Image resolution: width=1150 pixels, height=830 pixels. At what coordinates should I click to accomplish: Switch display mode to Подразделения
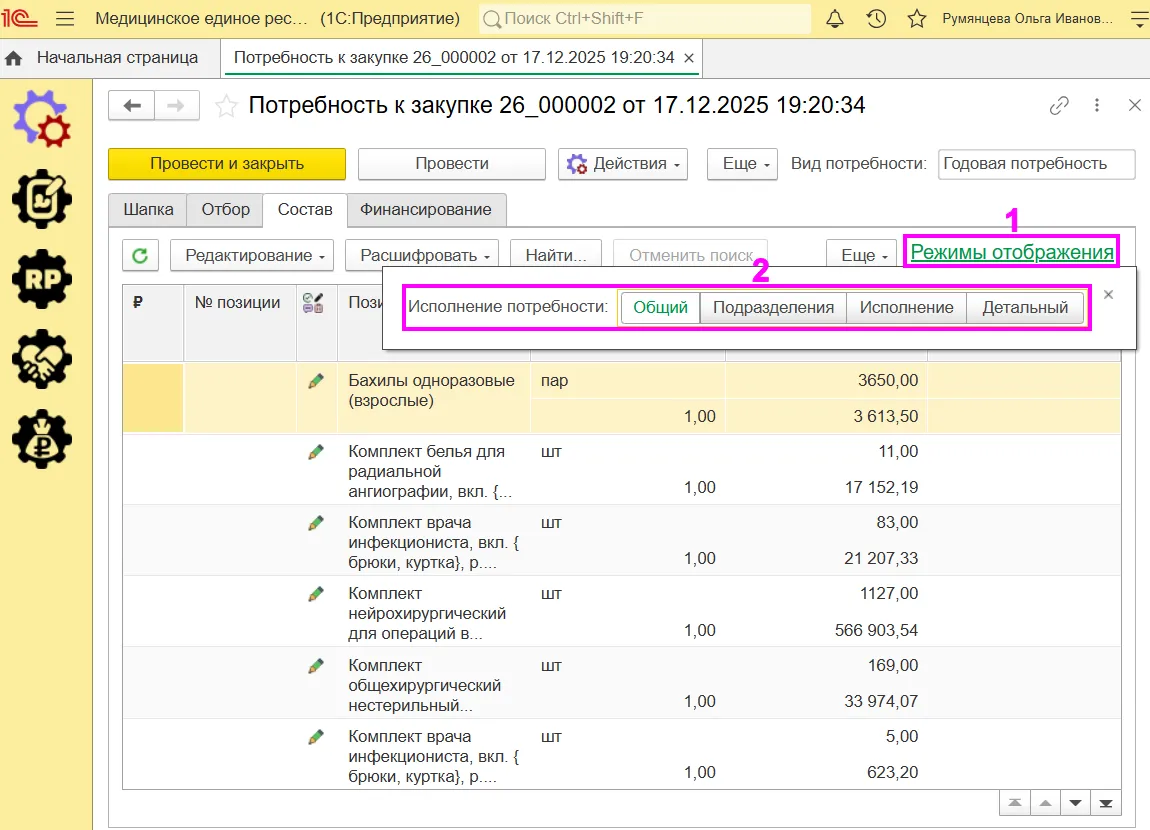click(773, 307)
